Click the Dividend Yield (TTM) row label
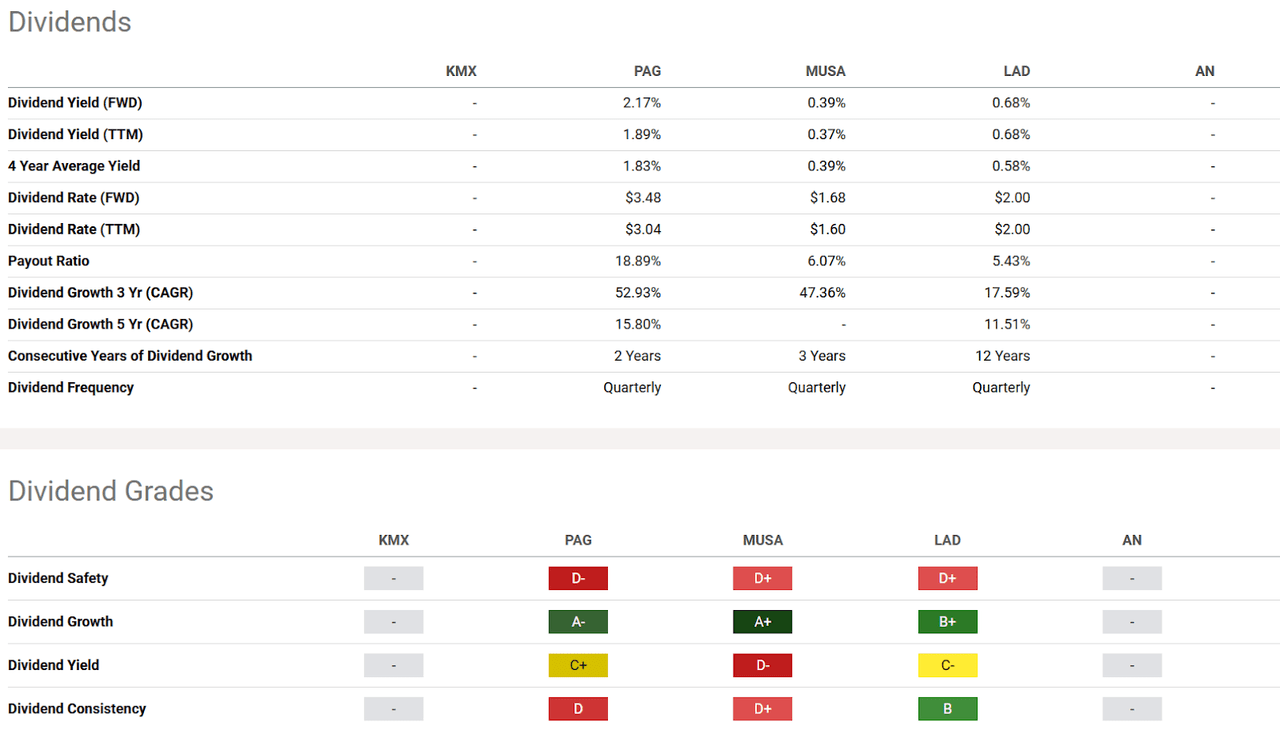Image resolution: width=1280 pixels, height=750 pixels. pos(76,134)
